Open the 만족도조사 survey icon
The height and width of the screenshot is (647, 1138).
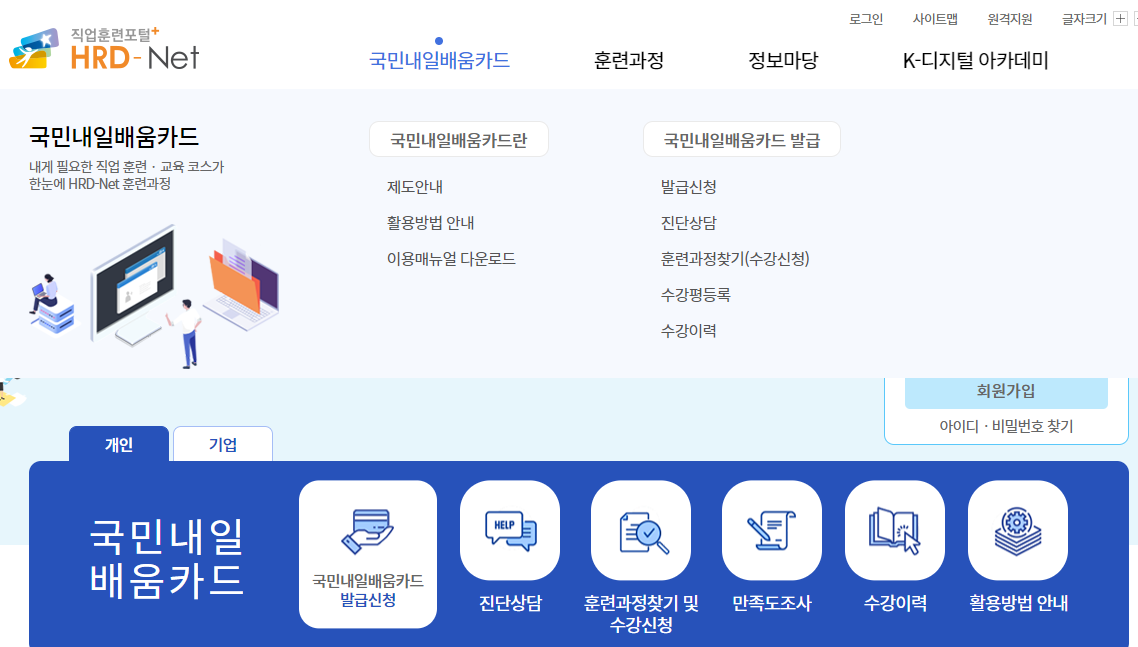[771, 530]
